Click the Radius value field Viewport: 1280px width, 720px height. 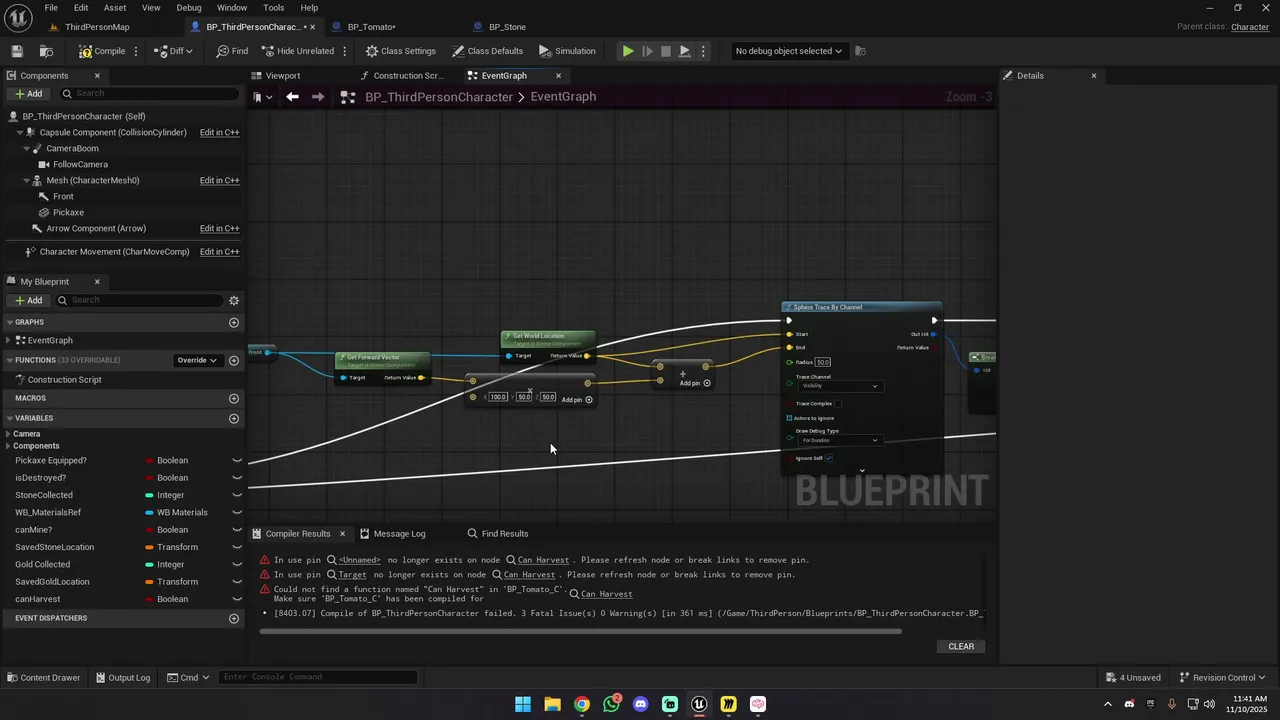pyautogui.click(x=823, y=362)
